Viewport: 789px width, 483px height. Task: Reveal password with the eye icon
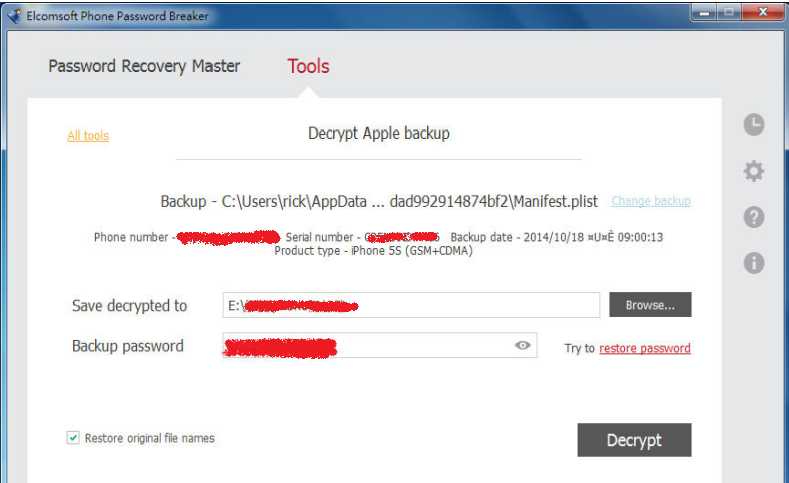point(522,345)
